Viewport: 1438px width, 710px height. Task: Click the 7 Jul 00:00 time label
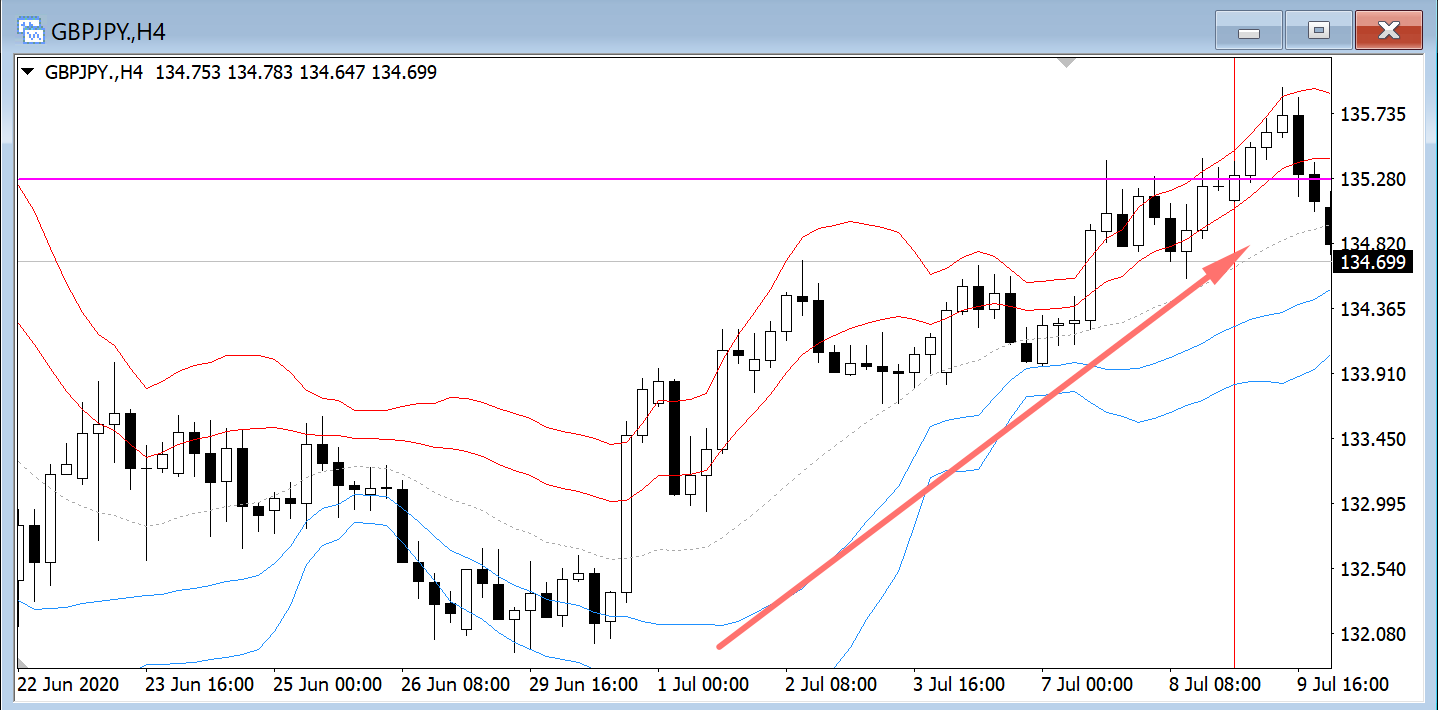point(1087,685)
